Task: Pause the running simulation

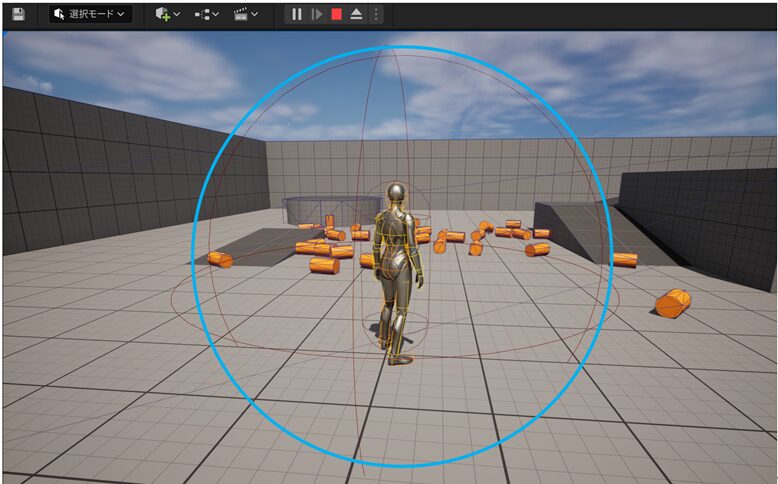Action: click(x=297, y=14)
